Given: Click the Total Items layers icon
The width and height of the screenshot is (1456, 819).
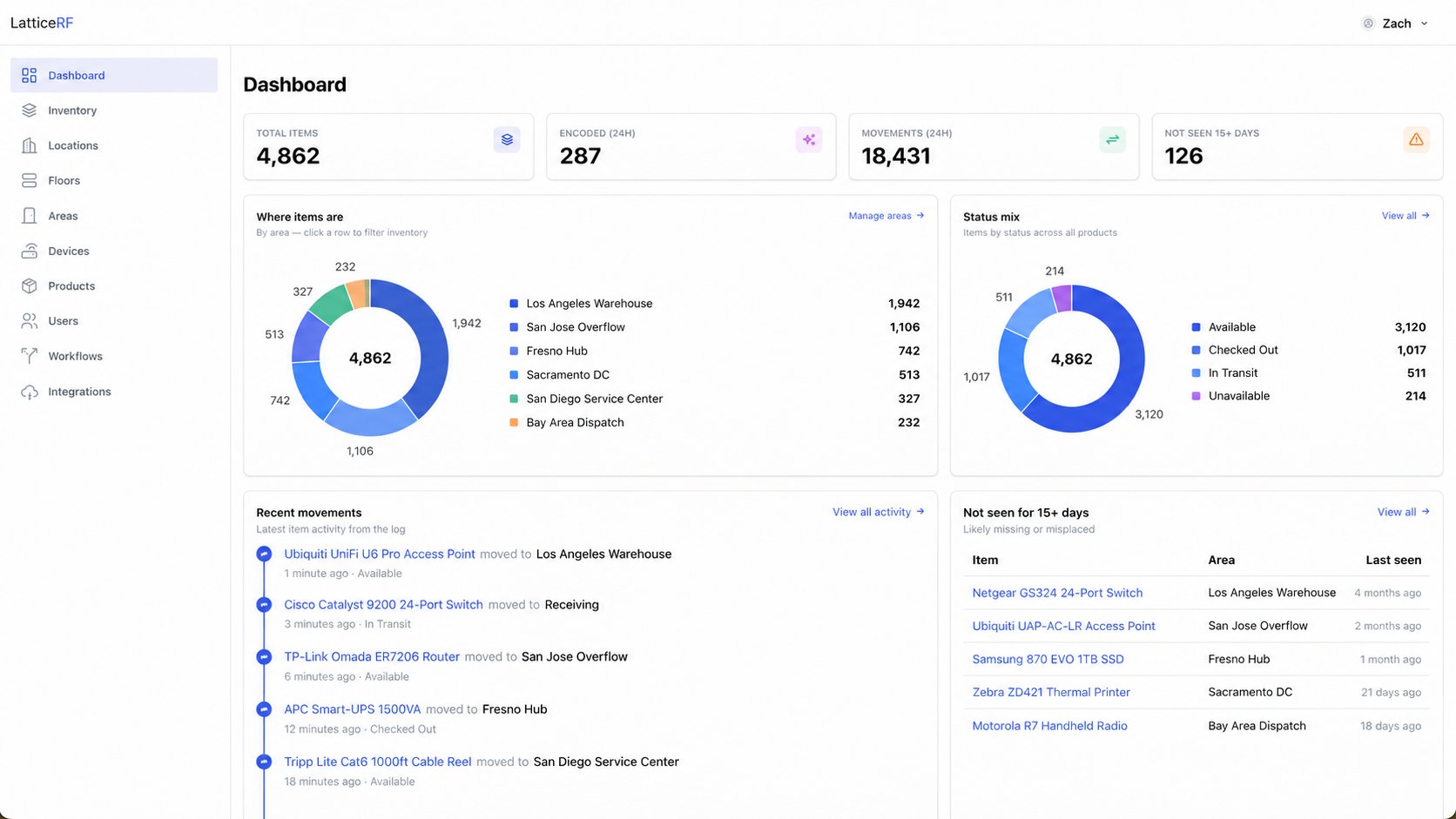Looking at the screenshot, I should click(507, 139).
